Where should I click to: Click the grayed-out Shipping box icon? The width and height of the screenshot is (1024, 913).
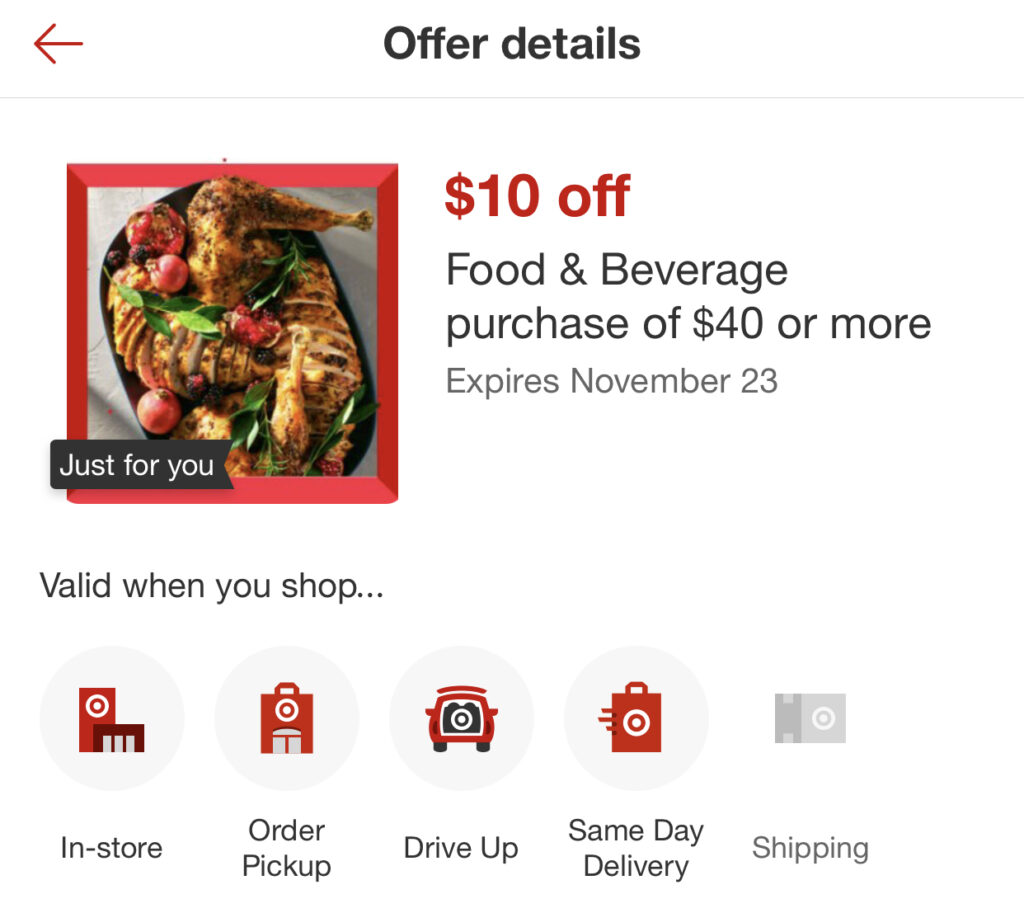(810, 718)
